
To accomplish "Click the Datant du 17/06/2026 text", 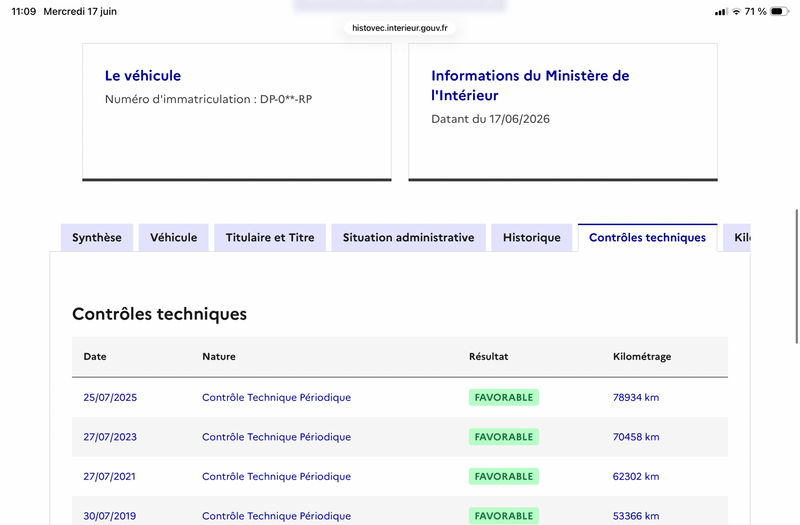I will 490,119.
